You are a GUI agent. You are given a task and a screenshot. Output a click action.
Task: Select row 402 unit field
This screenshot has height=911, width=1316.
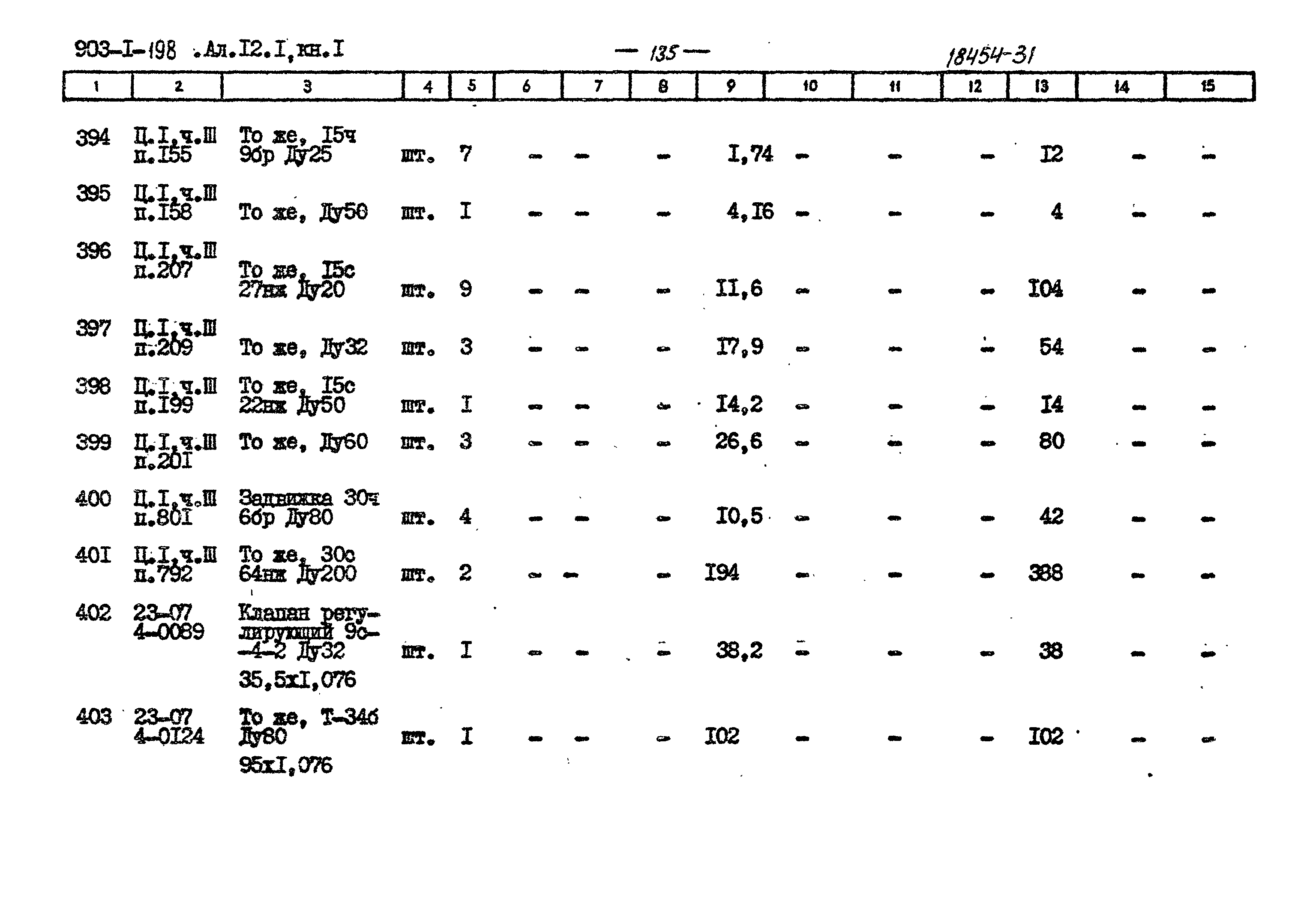(x=411, y=644)
